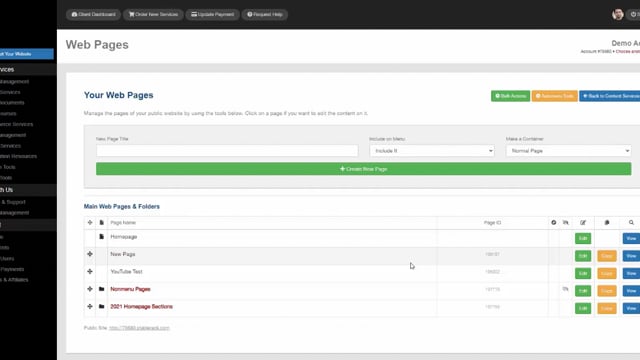Viewport: 640px width, 360px height.
Task: Open the 2021 Homepage Sections folder link
Action: 141,307
